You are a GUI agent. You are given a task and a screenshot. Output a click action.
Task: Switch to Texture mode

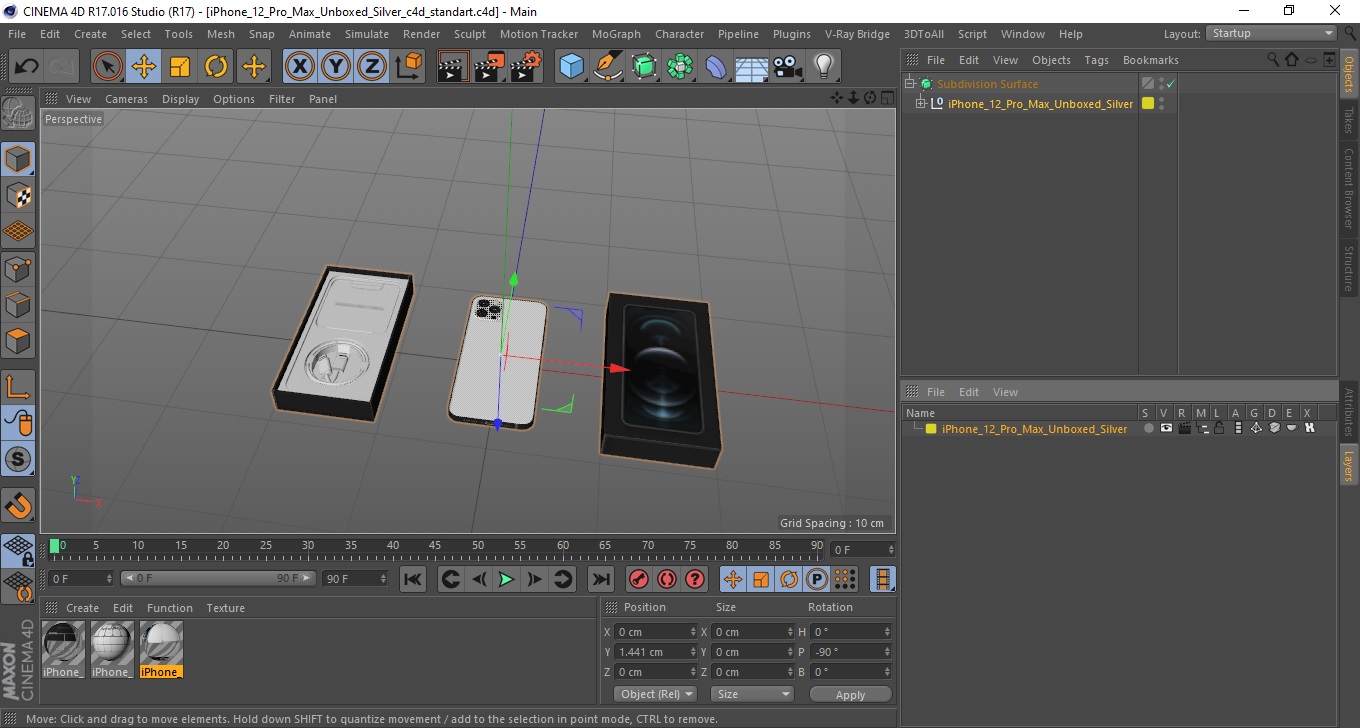(18, 195)
